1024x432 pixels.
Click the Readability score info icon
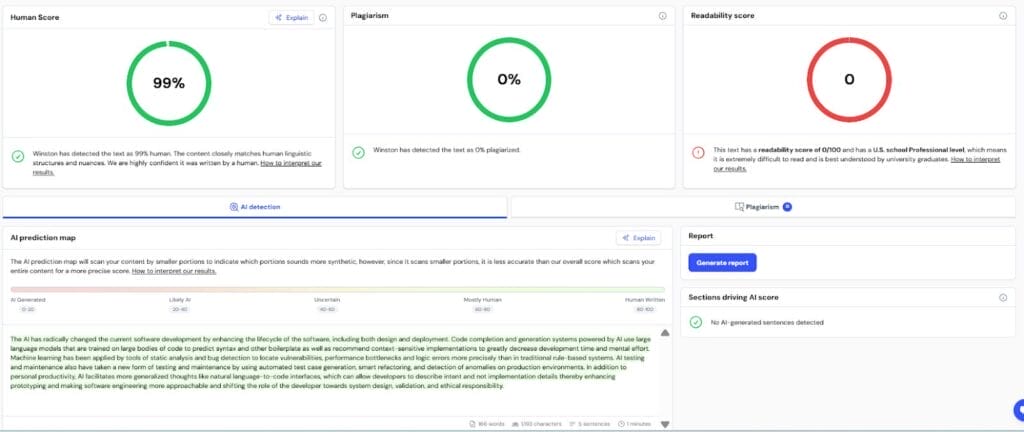click(1003, 16)
